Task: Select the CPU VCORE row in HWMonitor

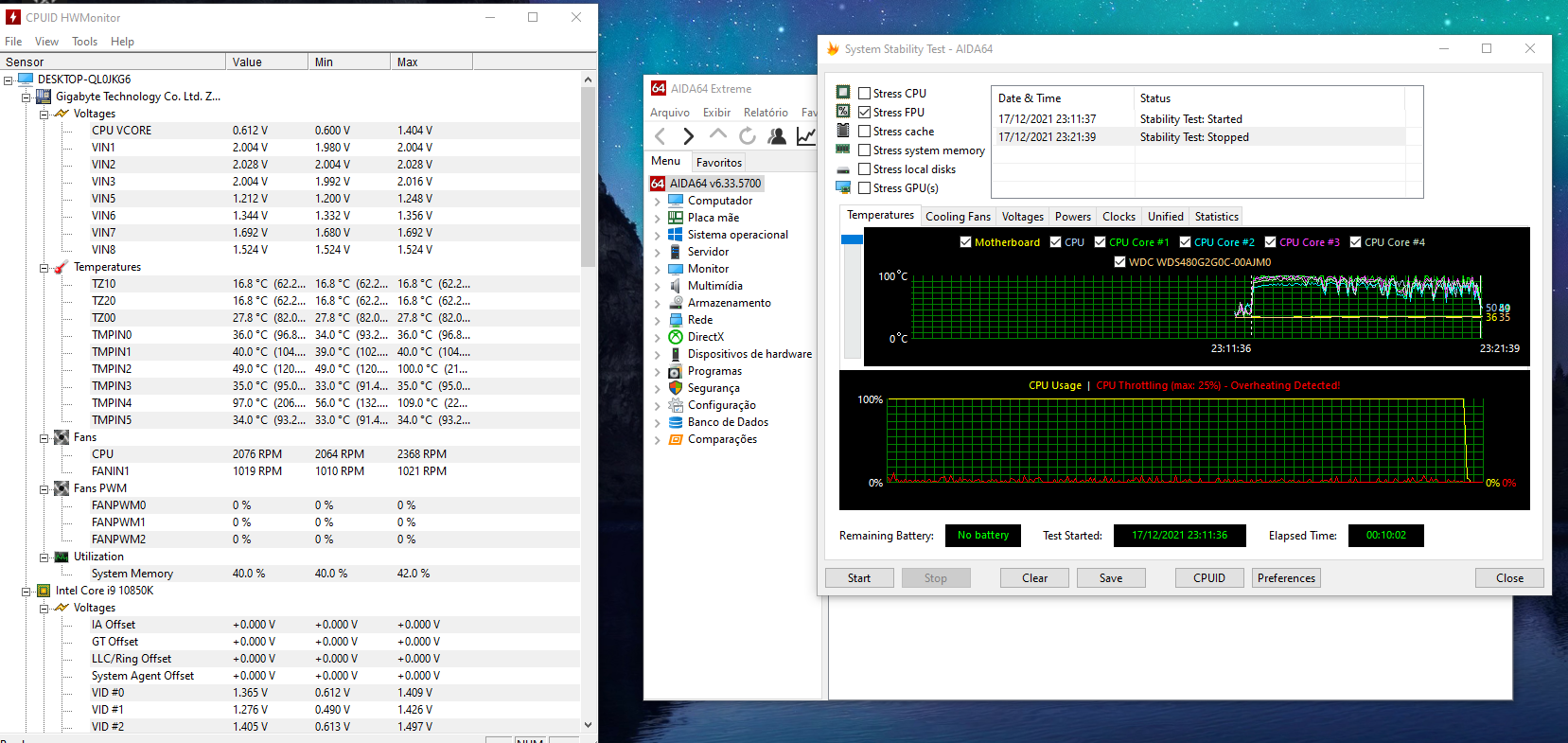Action: (x=290, y=131)
